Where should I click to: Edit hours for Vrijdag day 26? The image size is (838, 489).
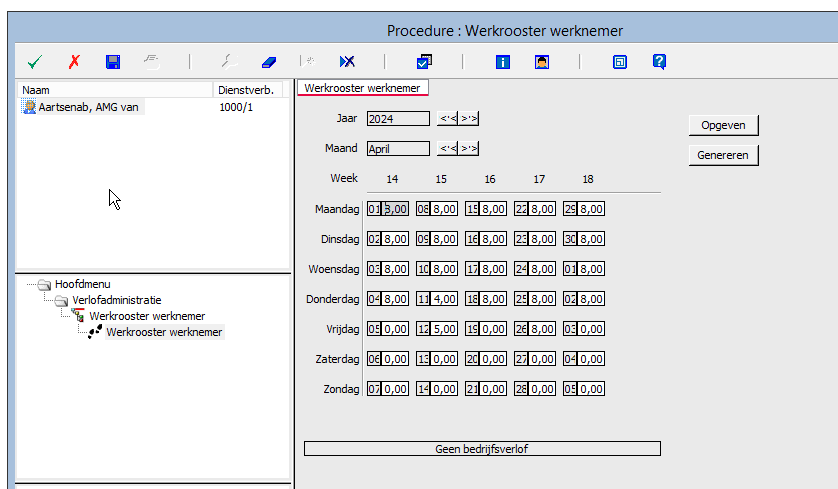click(x=542, y=329)
